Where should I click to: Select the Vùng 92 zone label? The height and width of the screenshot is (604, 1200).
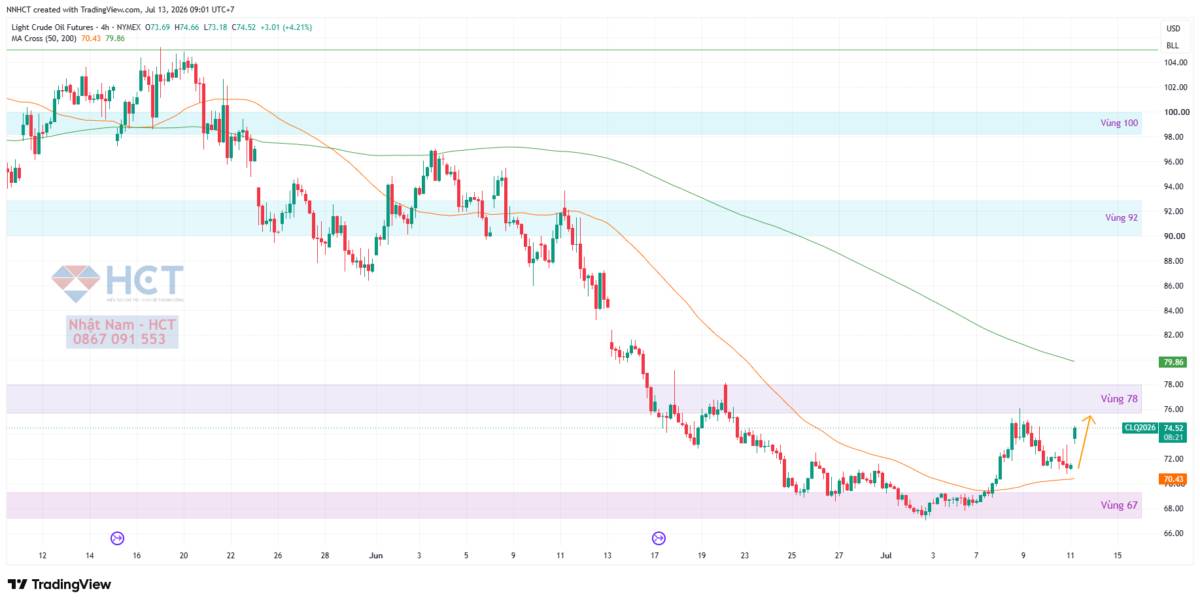(x=1122, y=216)
